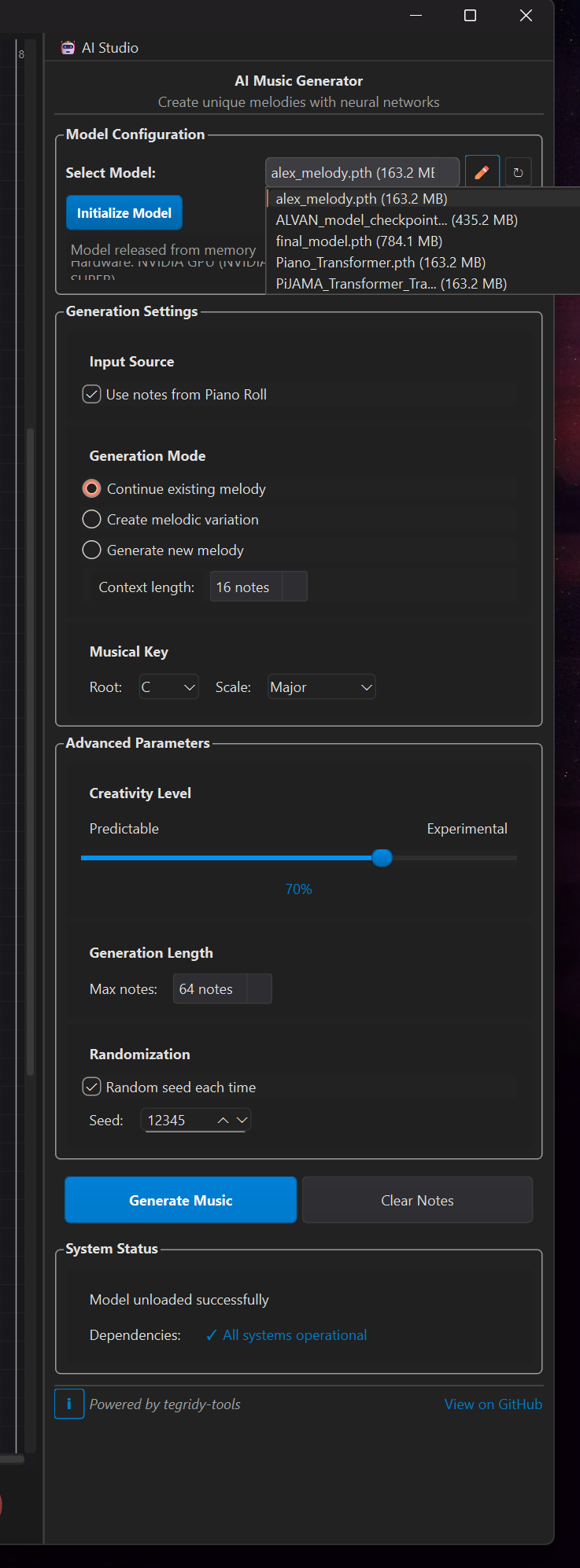
Task: Click the Context length 16 notes field
Action: coord(246,587)
